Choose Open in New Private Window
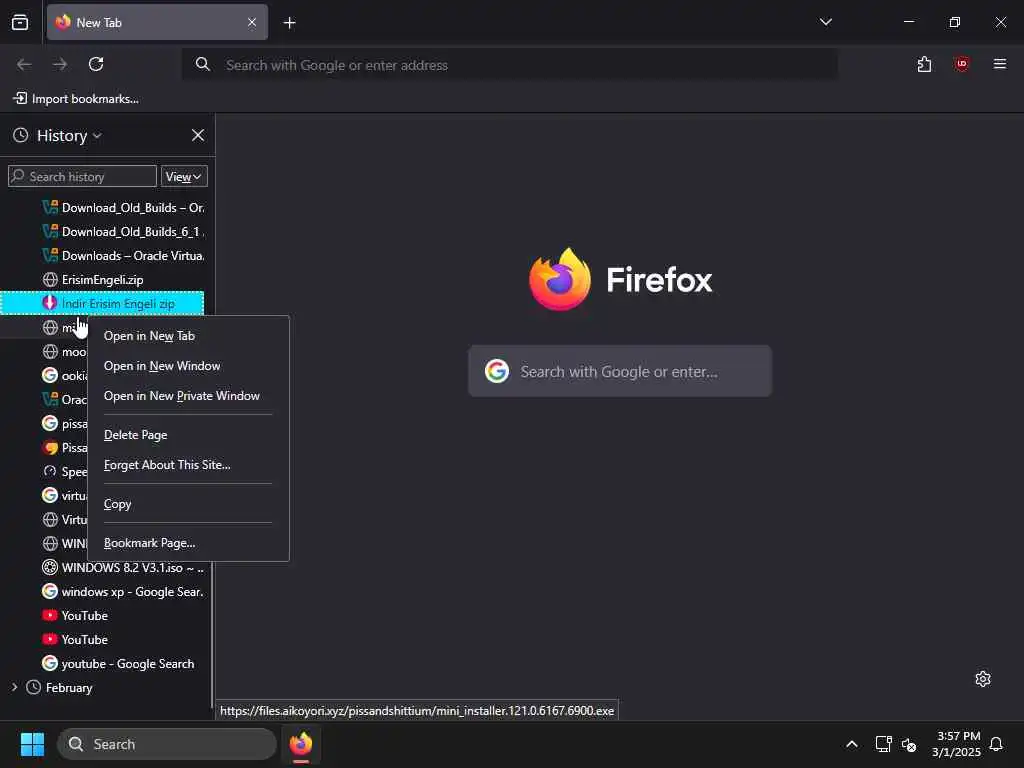Viewport: 1024px width, 768px height. pyautogui.click(x=188, y=396)
